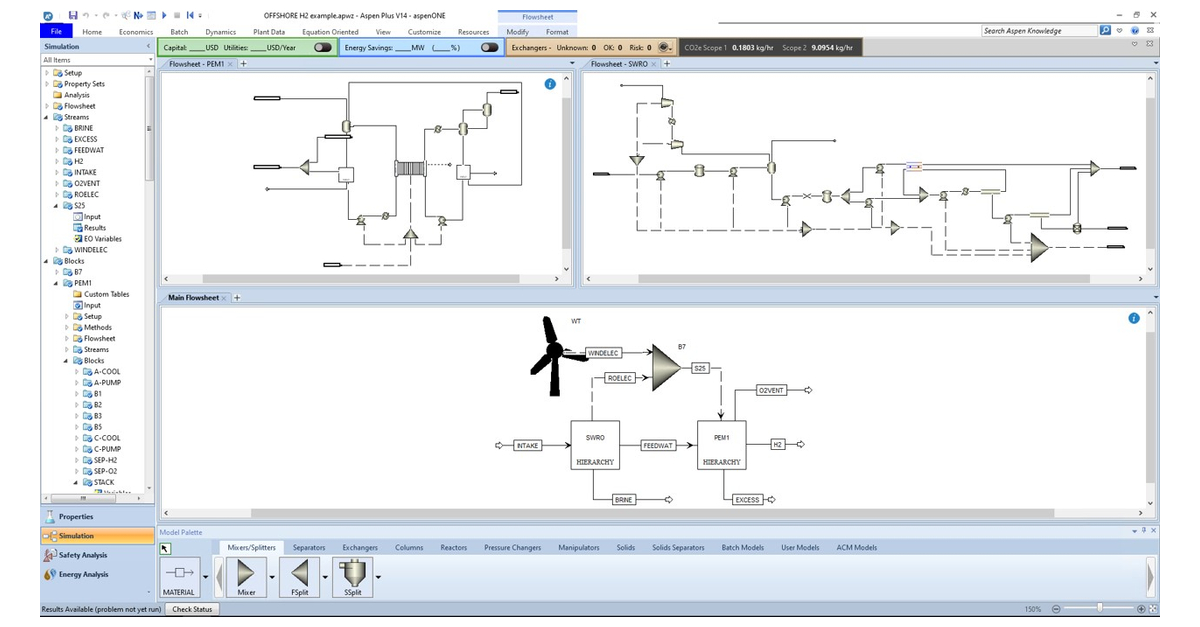Click the Run button in the quick access toolbar
Viewport: 1200px width, 627px height.
point(164,15)
